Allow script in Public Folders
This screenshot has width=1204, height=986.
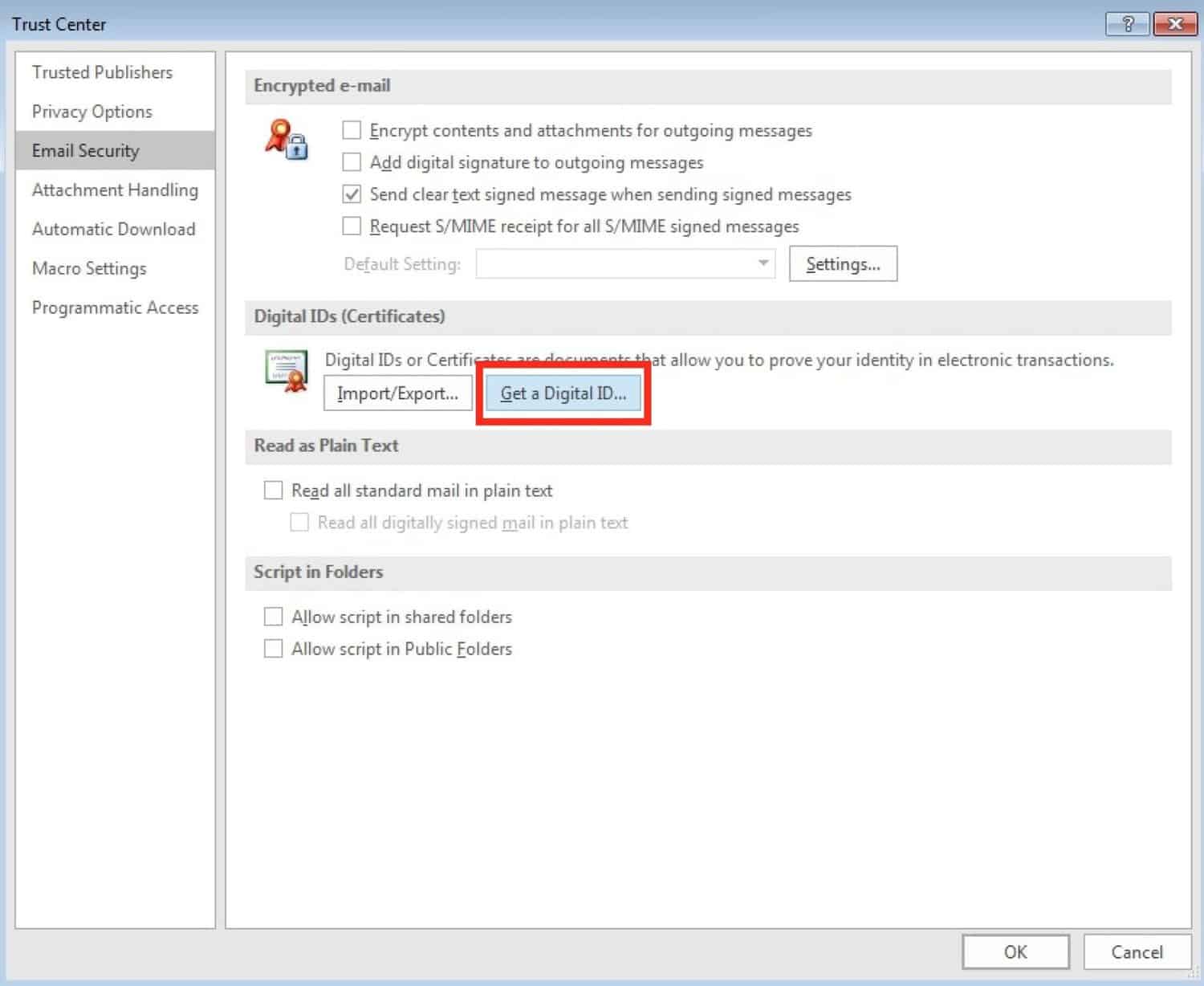pyautogui.click(x=273, y=648)
